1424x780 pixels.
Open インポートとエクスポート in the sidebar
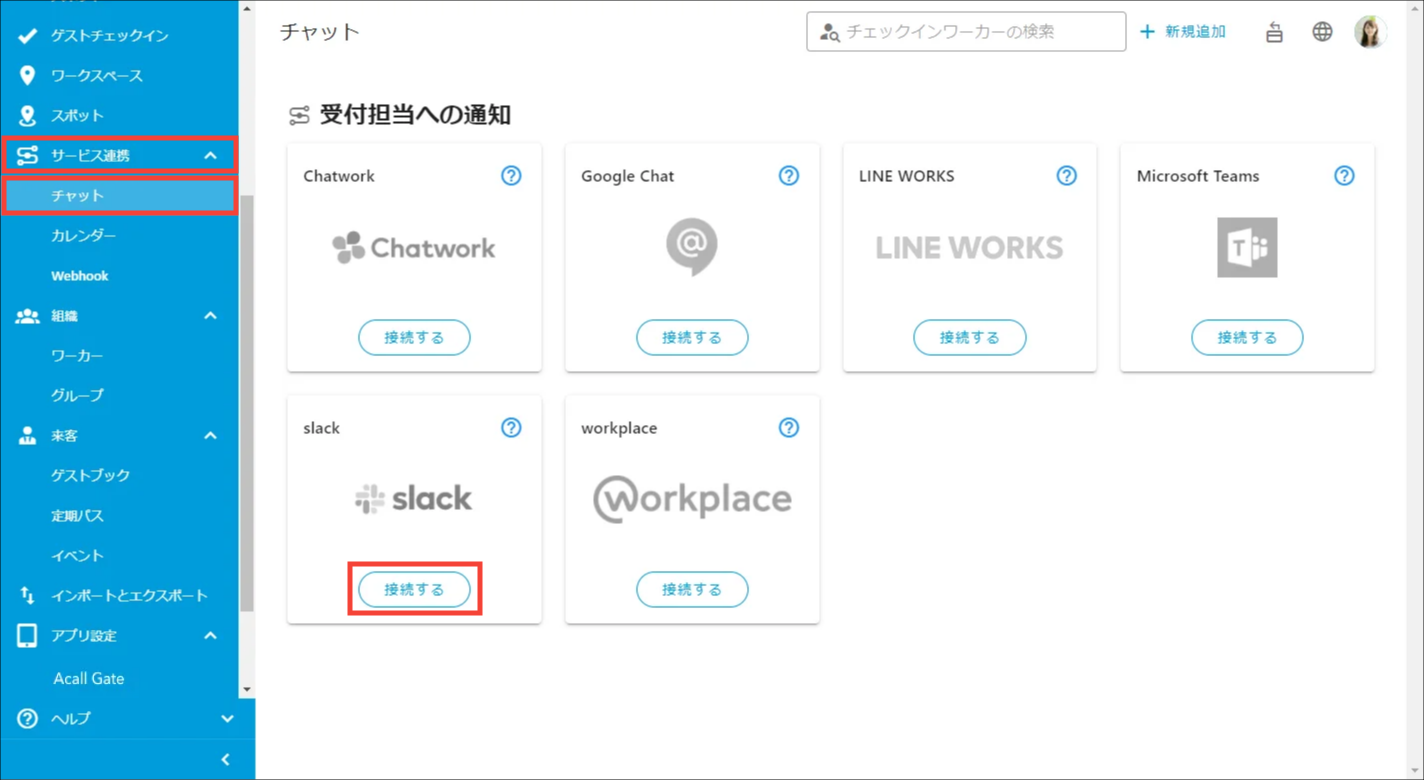coord(120,596)
